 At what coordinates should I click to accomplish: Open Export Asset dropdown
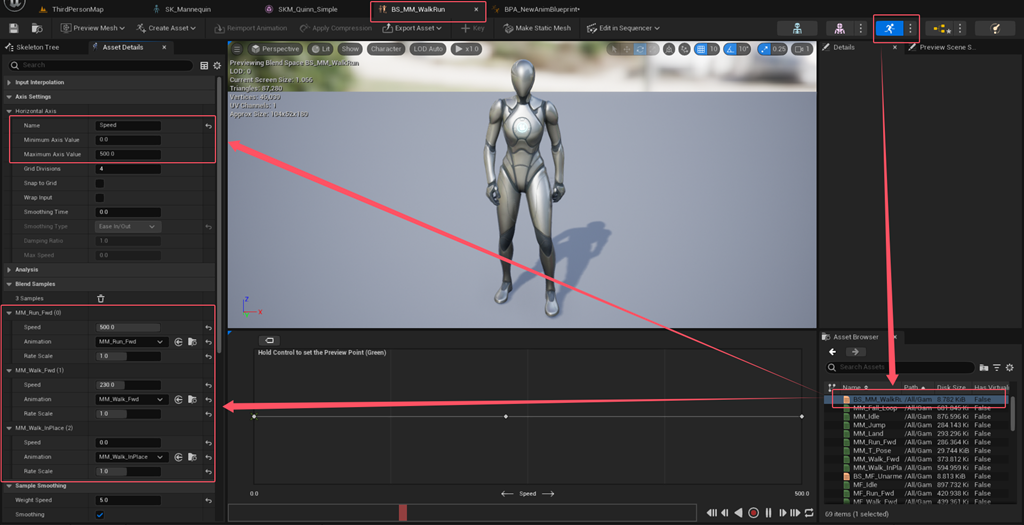tap(412, 28)
